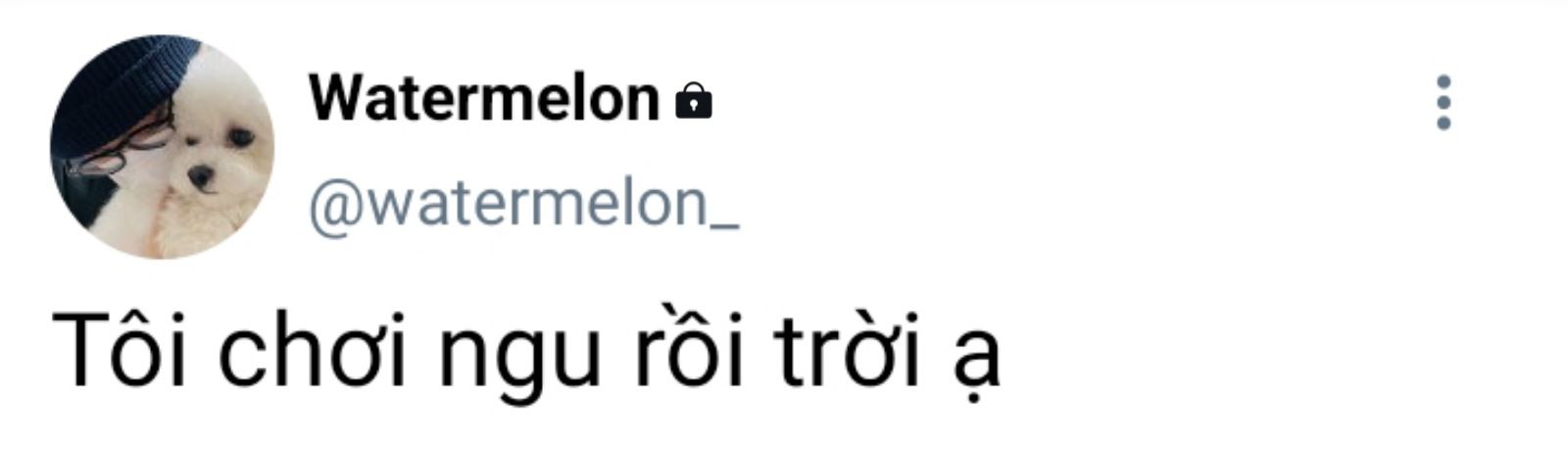The image size is (1568, 451).
Task: Click the puppy's black nose in the avatar
Action: click(x=200, y=176)
